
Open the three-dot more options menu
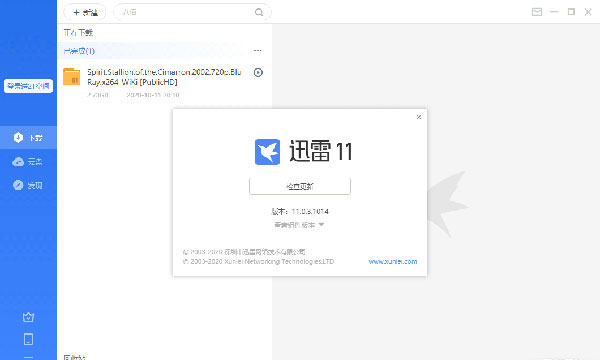tap(258, 50)
